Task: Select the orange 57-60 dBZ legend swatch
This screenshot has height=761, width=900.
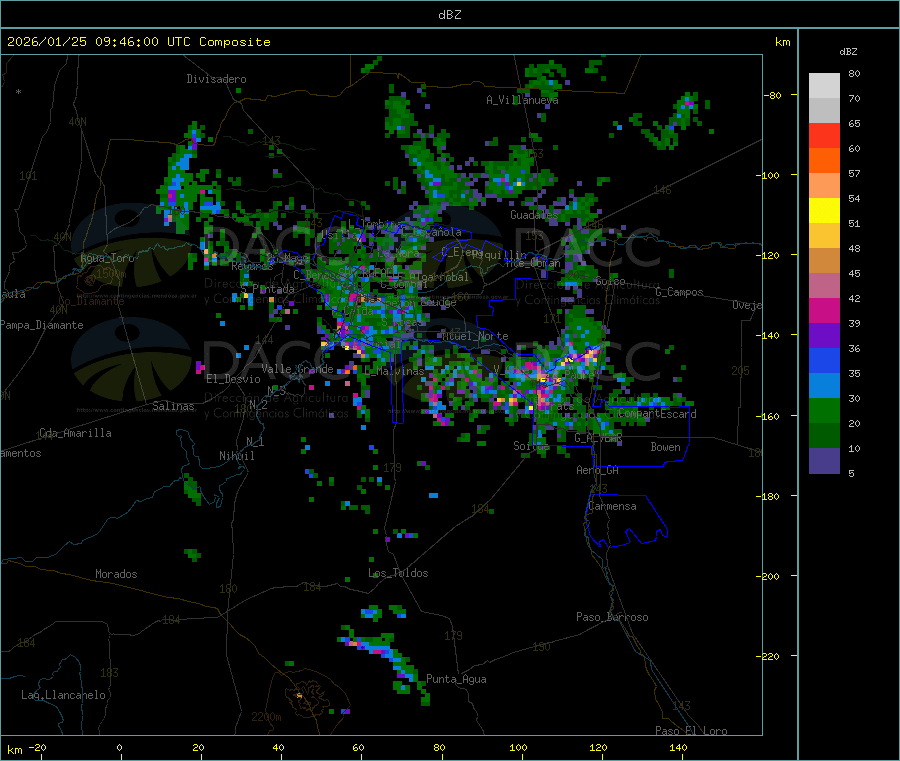Action: point(824,161)
